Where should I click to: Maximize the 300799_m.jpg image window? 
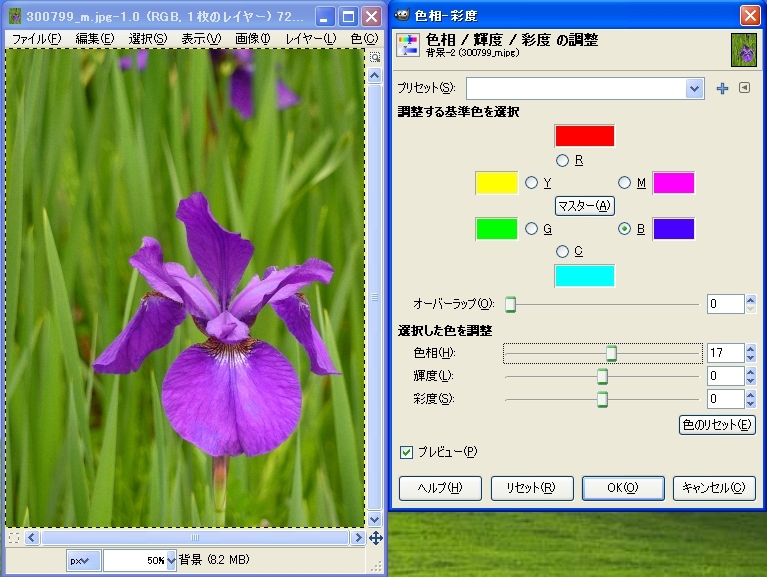pos(348,17)
